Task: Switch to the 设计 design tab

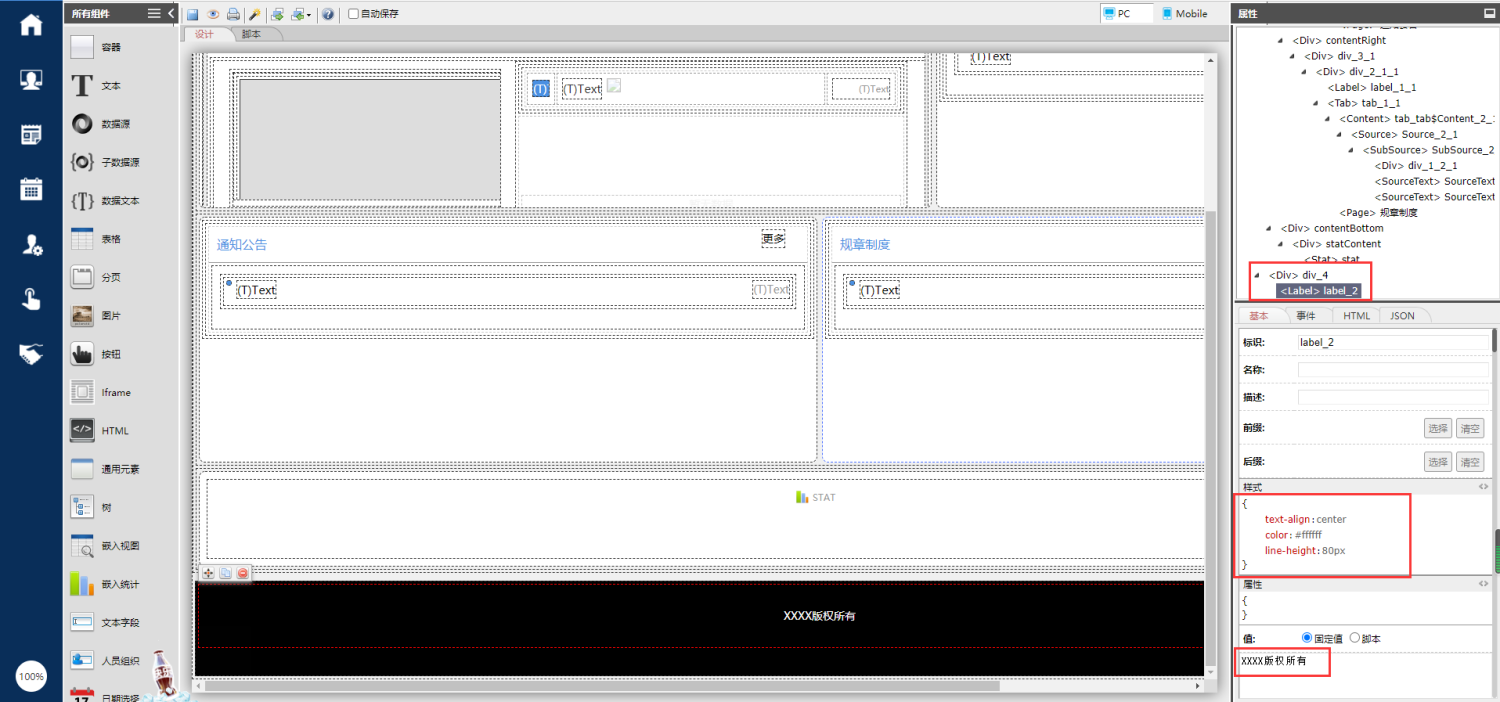Action: [205, 34]
